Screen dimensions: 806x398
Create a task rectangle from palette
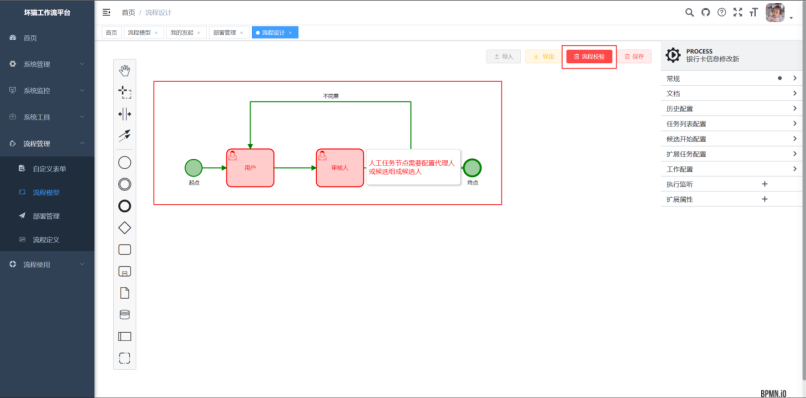click(124, 250)
